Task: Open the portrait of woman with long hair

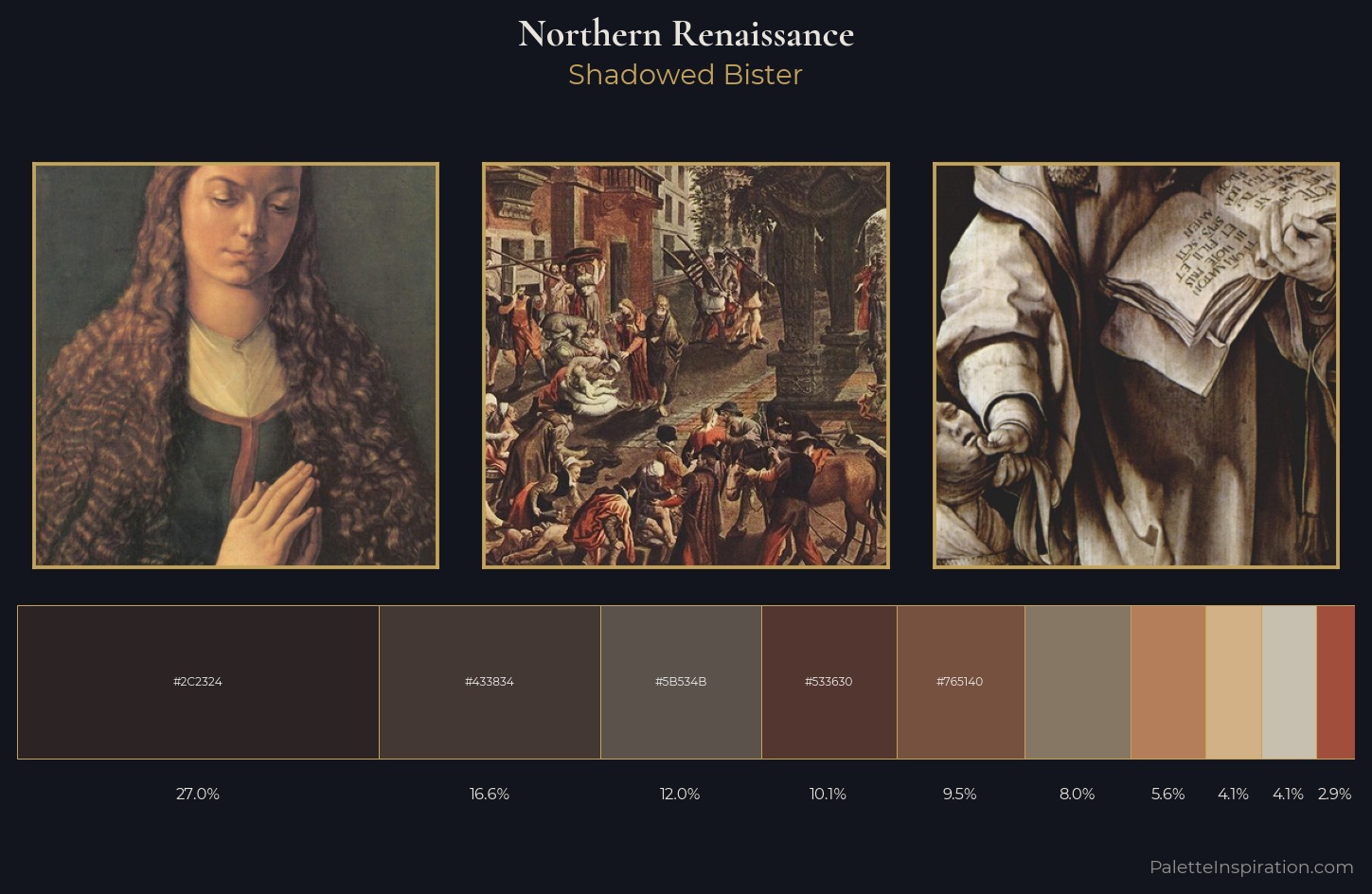Action: 236,366
